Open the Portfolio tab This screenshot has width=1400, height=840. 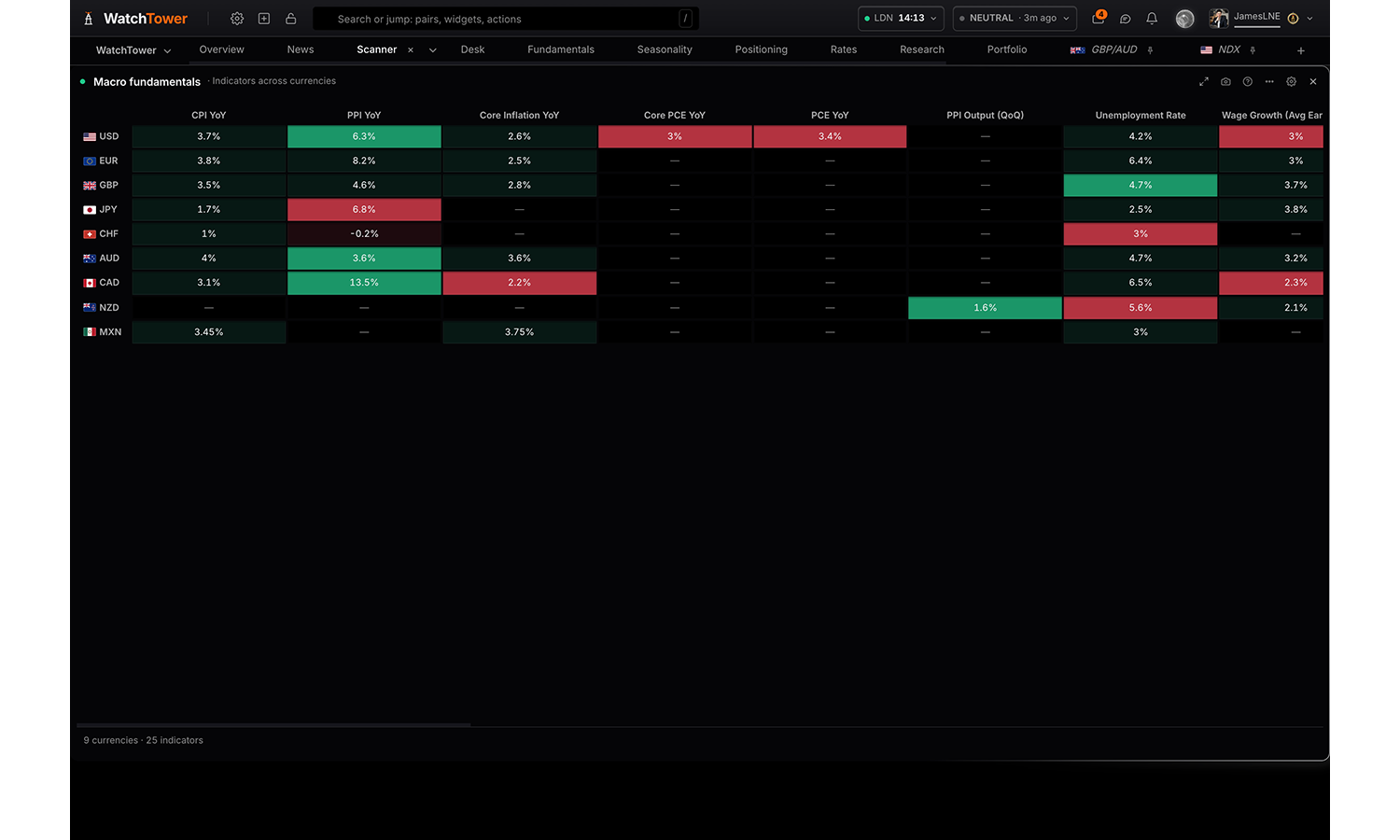point(1007,49)
